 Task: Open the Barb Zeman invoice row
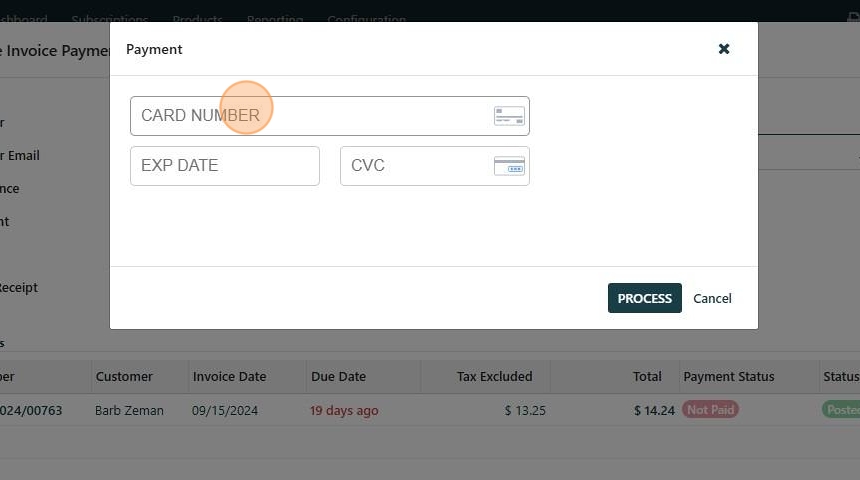coord(129,410)
